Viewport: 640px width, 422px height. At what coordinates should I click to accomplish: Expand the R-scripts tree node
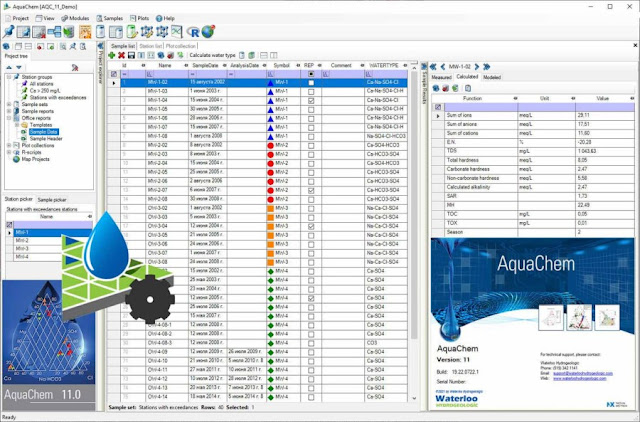tap(9, 152)
